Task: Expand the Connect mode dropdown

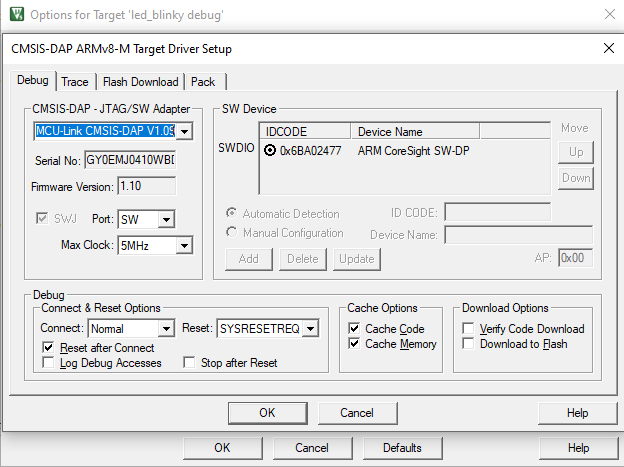Action: click(166, 328)
